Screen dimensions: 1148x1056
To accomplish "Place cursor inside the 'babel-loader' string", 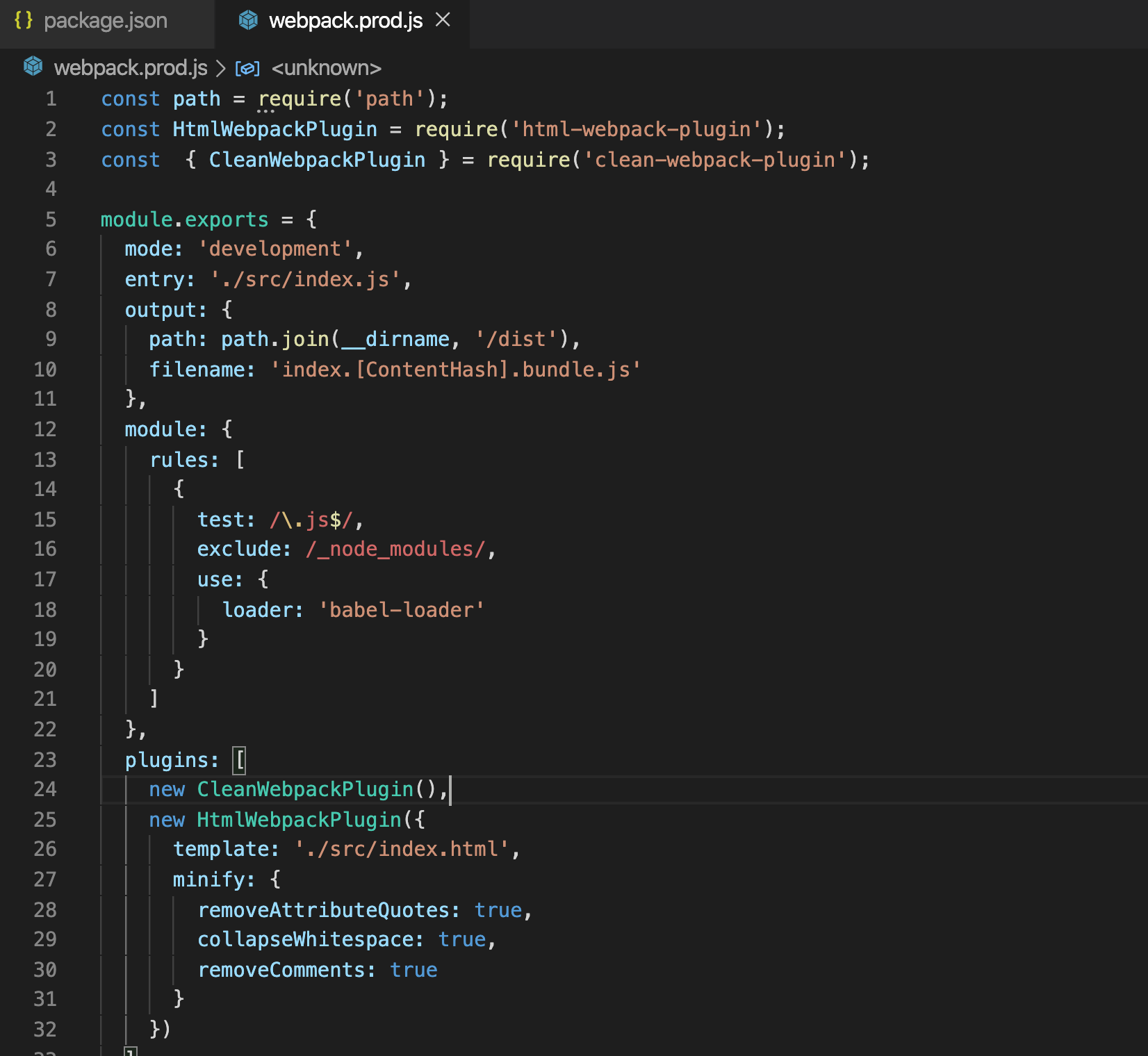I will pos(400,610).
